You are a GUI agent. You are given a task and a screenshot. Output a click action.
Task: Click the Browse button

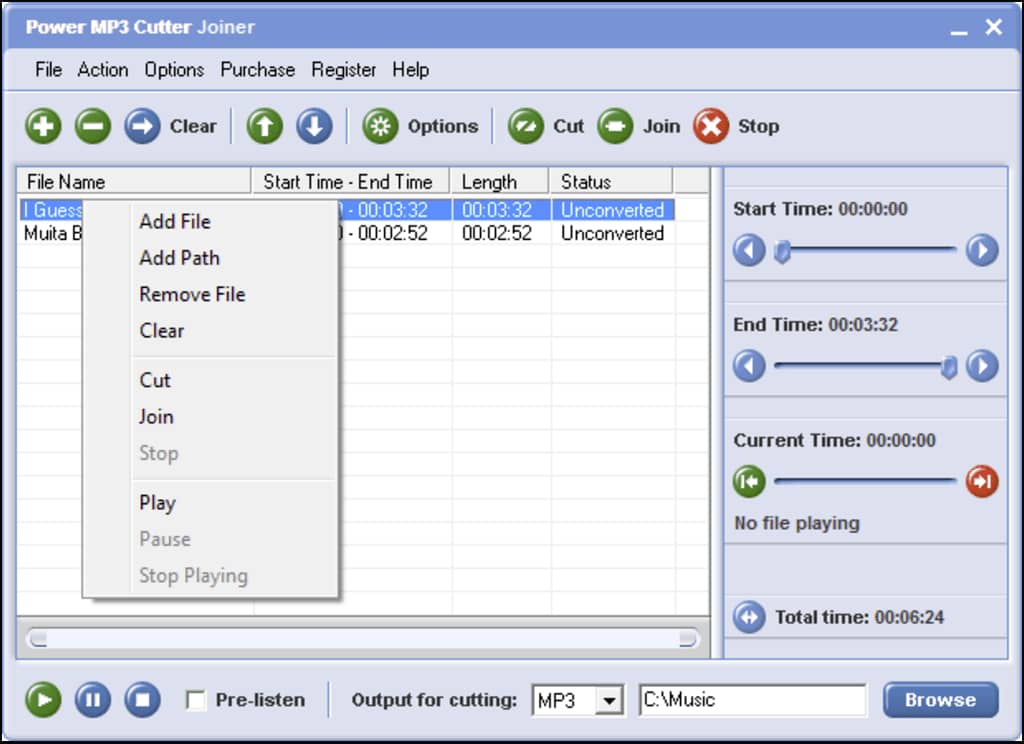940,700
